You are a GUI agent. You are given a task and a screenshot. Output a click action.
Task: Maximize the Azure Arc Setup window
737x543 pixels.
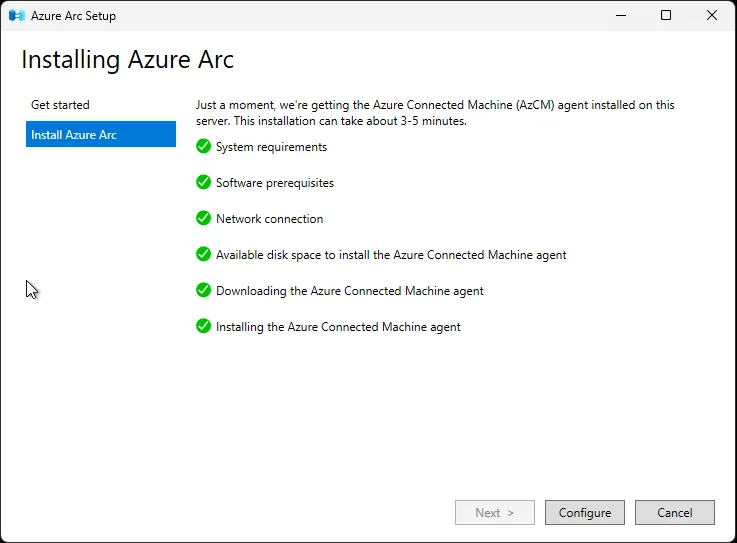pos(666,16)
